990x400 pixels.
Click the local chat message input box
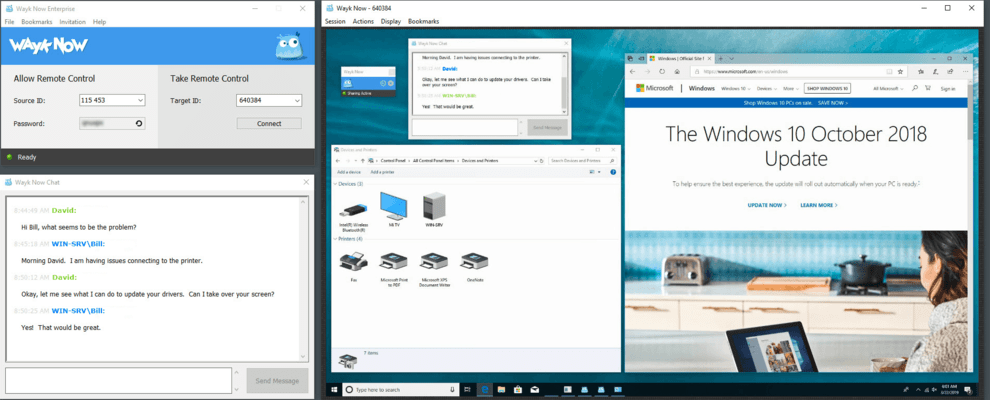pos(119,380)
